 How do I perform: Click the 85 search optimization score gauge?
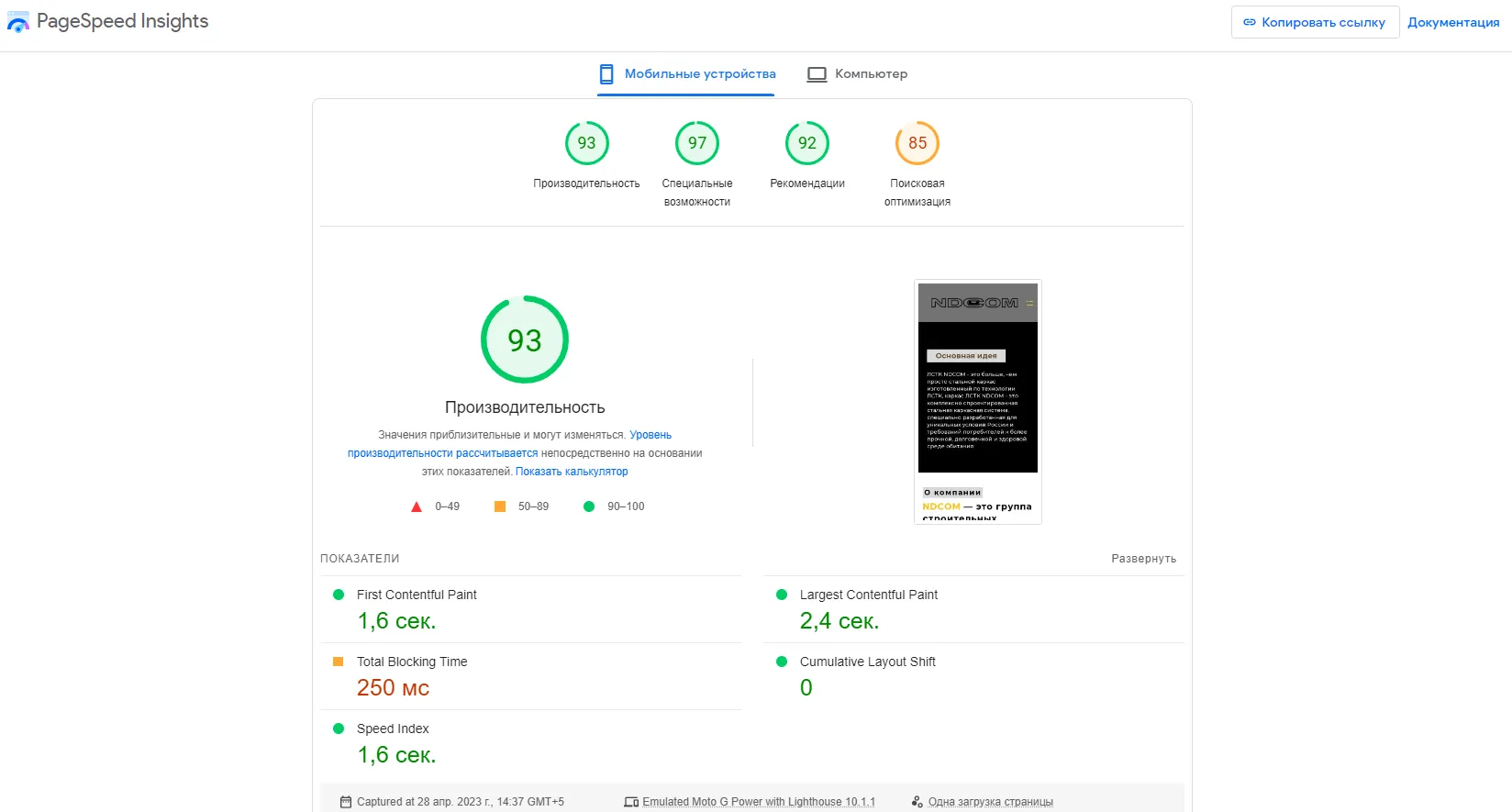tap(917, 143)
